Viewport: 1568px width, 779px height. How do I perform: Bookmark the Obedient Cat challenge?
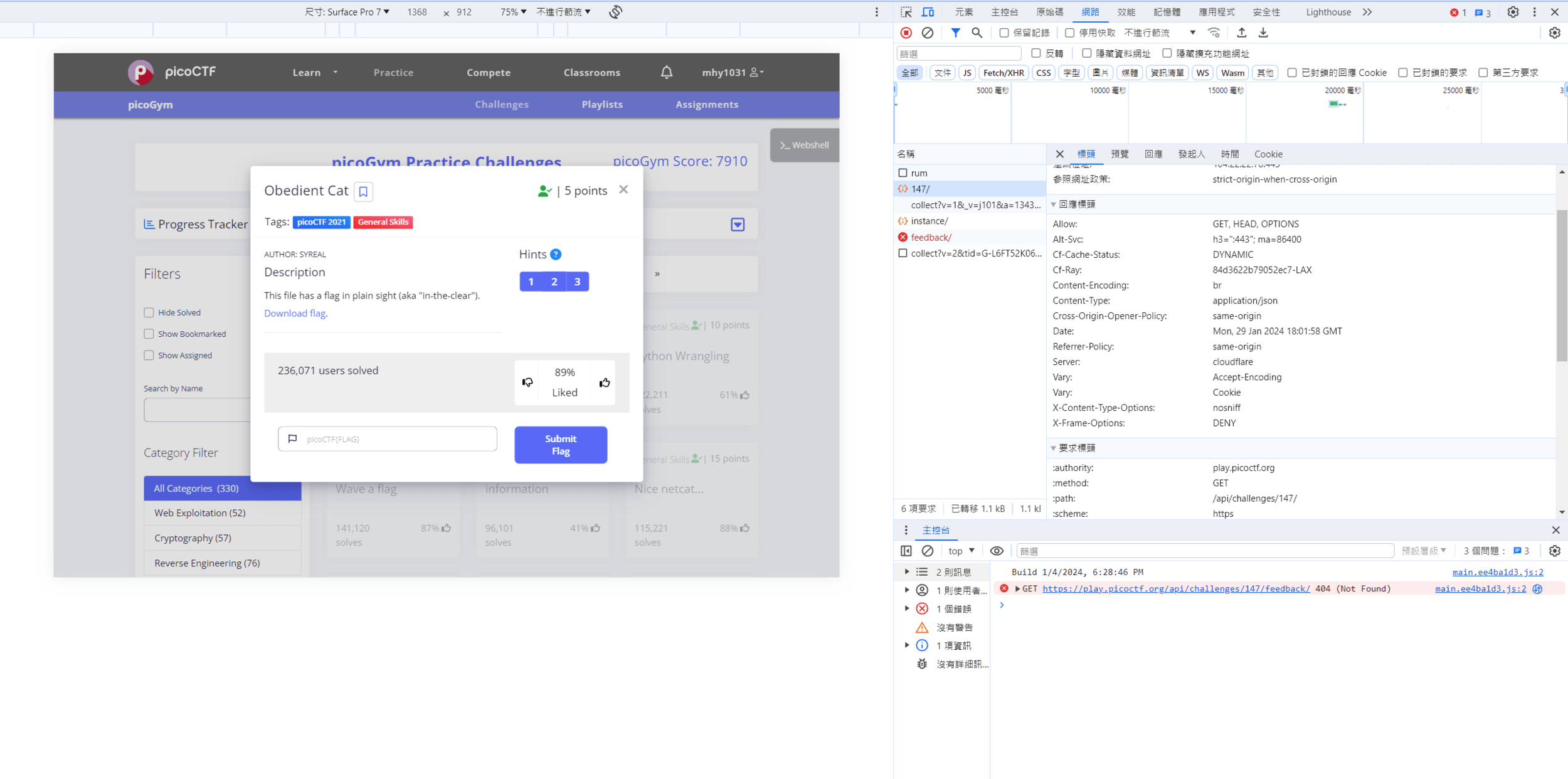pyautogui.click(x=363, y=191)
